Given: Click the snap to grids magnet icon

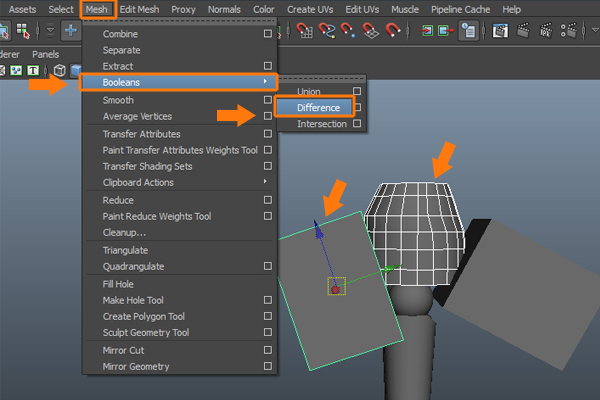Looking at the screenshot, I should 304,31.
